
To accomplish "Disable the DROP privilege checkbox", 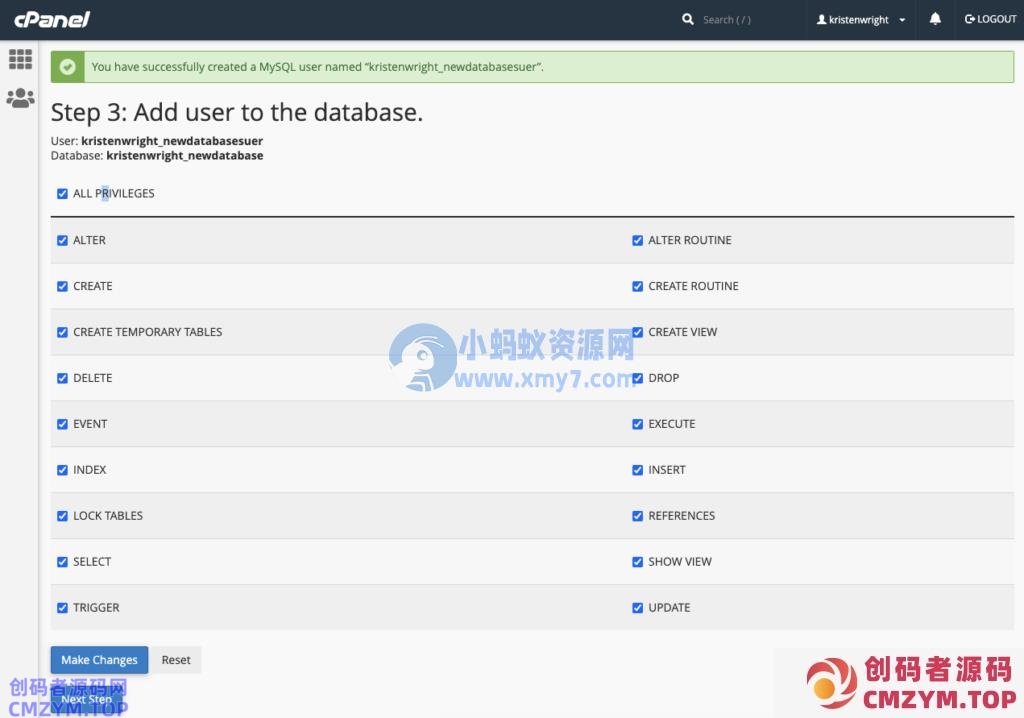I will (x=637, y=378).
